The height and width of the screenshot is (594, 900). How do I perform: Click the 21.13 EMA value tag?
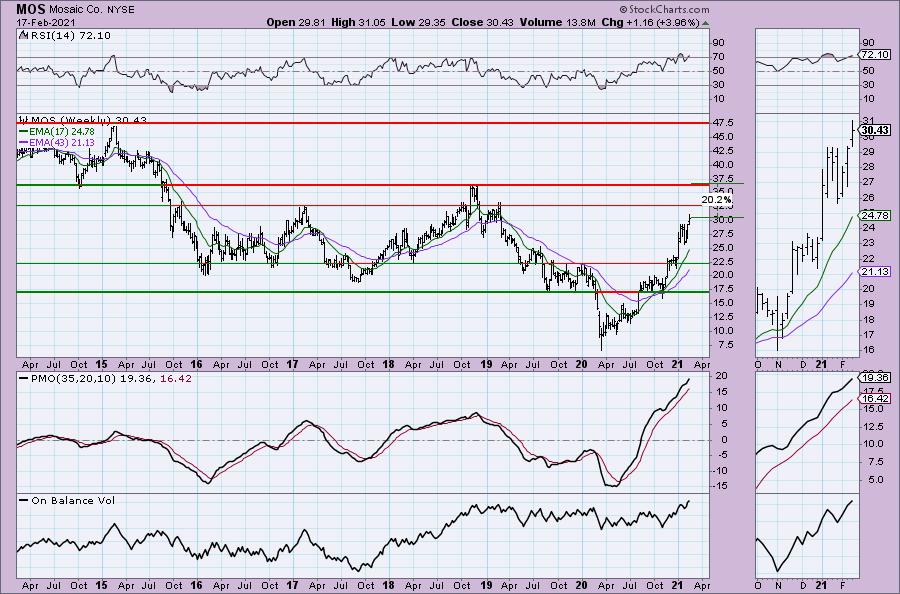tap(875, 271)
